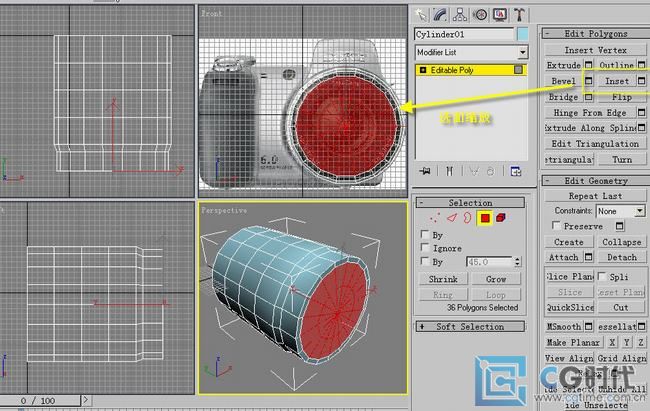Viewport: 650px width, 411px height.
Task: Enable the Ignore Backfacing checkbox
Action: [x=424, y=248]
